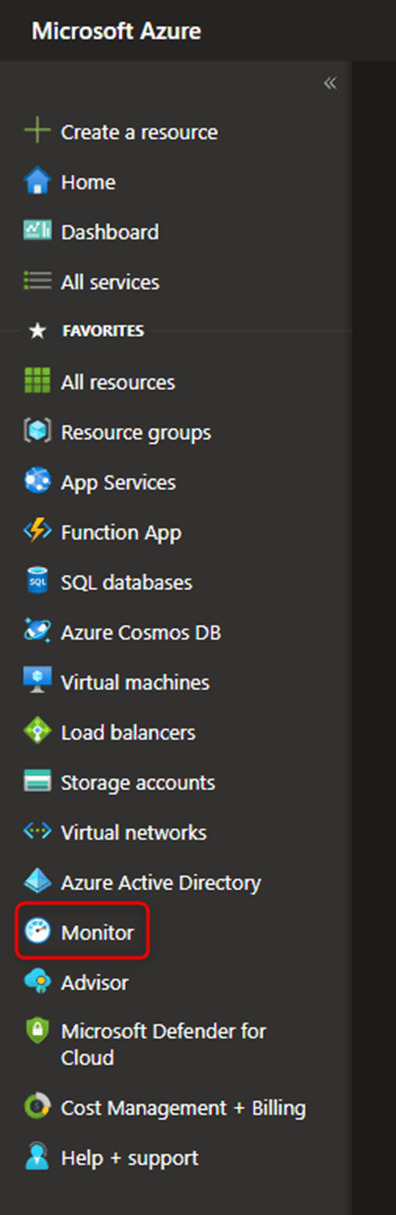Open Storage accounts text
396x1215 pixels.
click(x=138, y=783)
